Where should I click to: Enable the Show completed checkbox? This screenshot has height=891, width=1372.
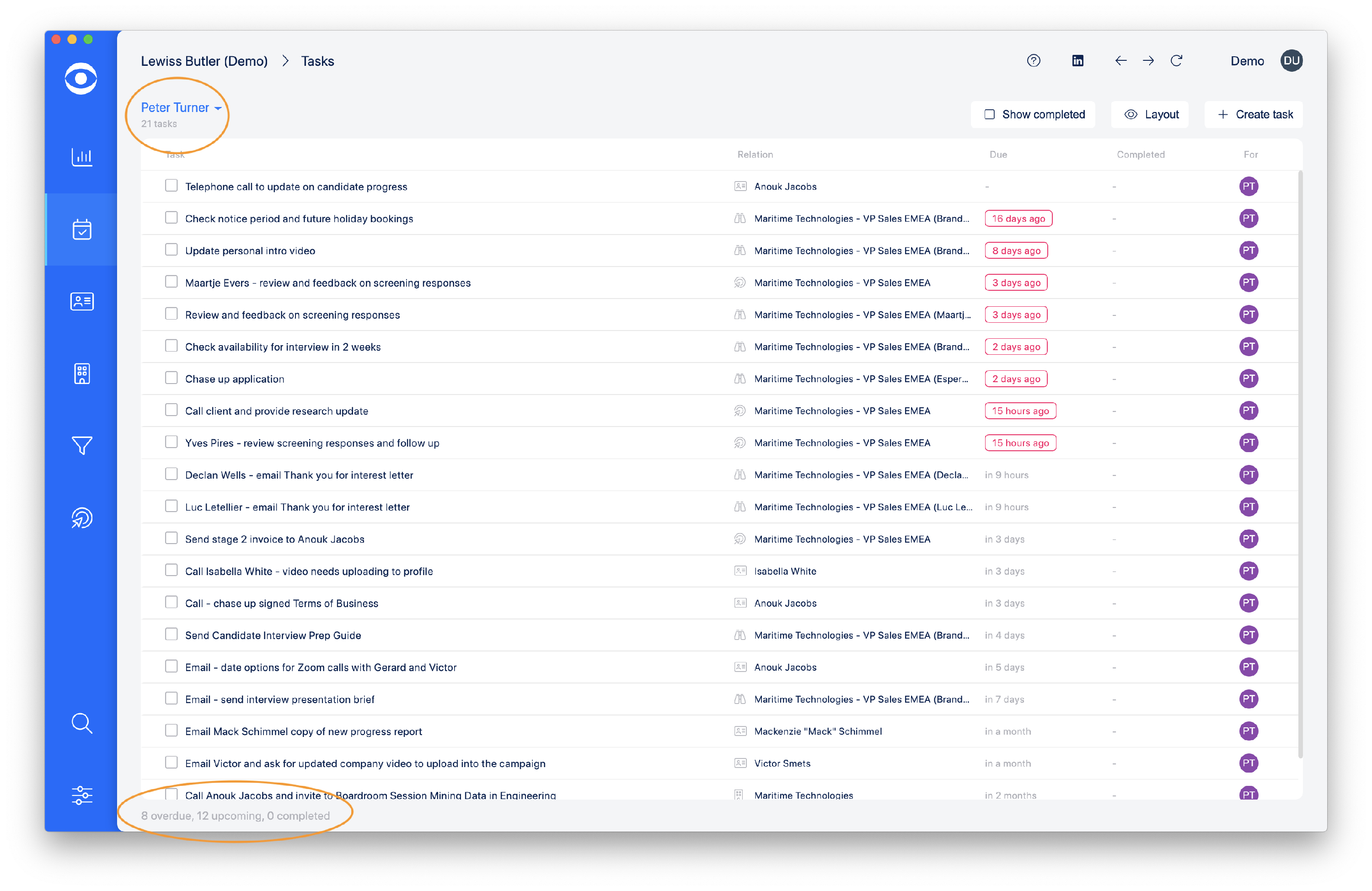989,114
